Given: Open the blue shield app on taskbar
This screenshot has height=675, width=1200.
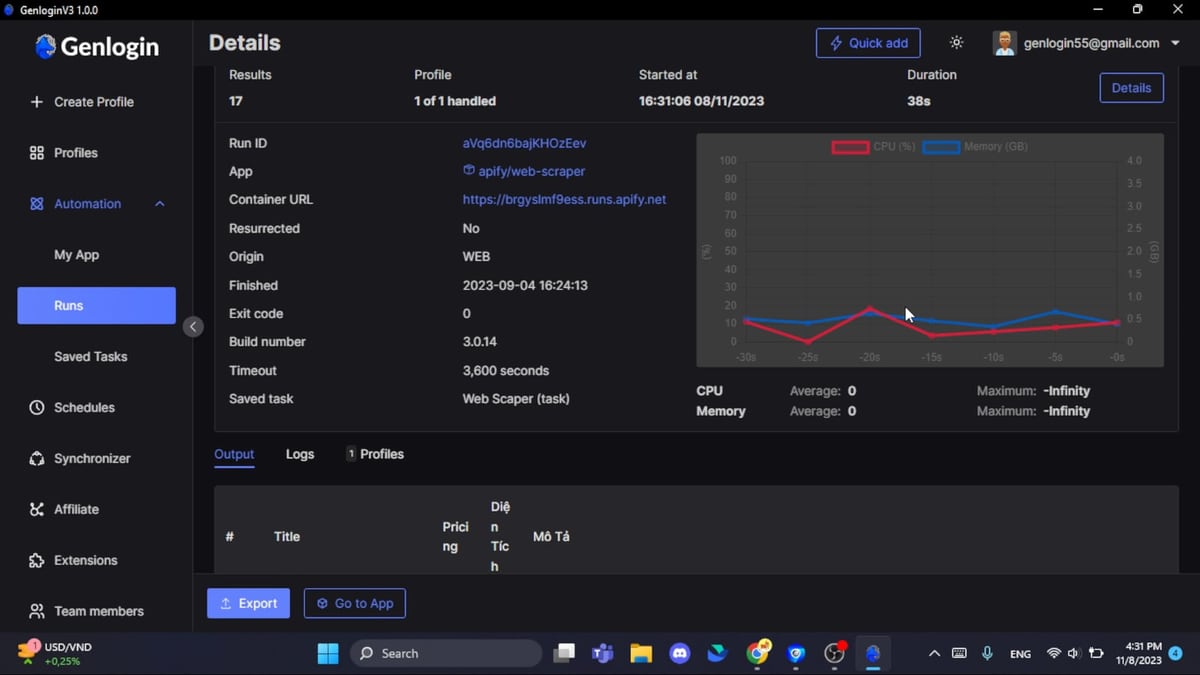Looking at the screenshot, I should 796,654.
